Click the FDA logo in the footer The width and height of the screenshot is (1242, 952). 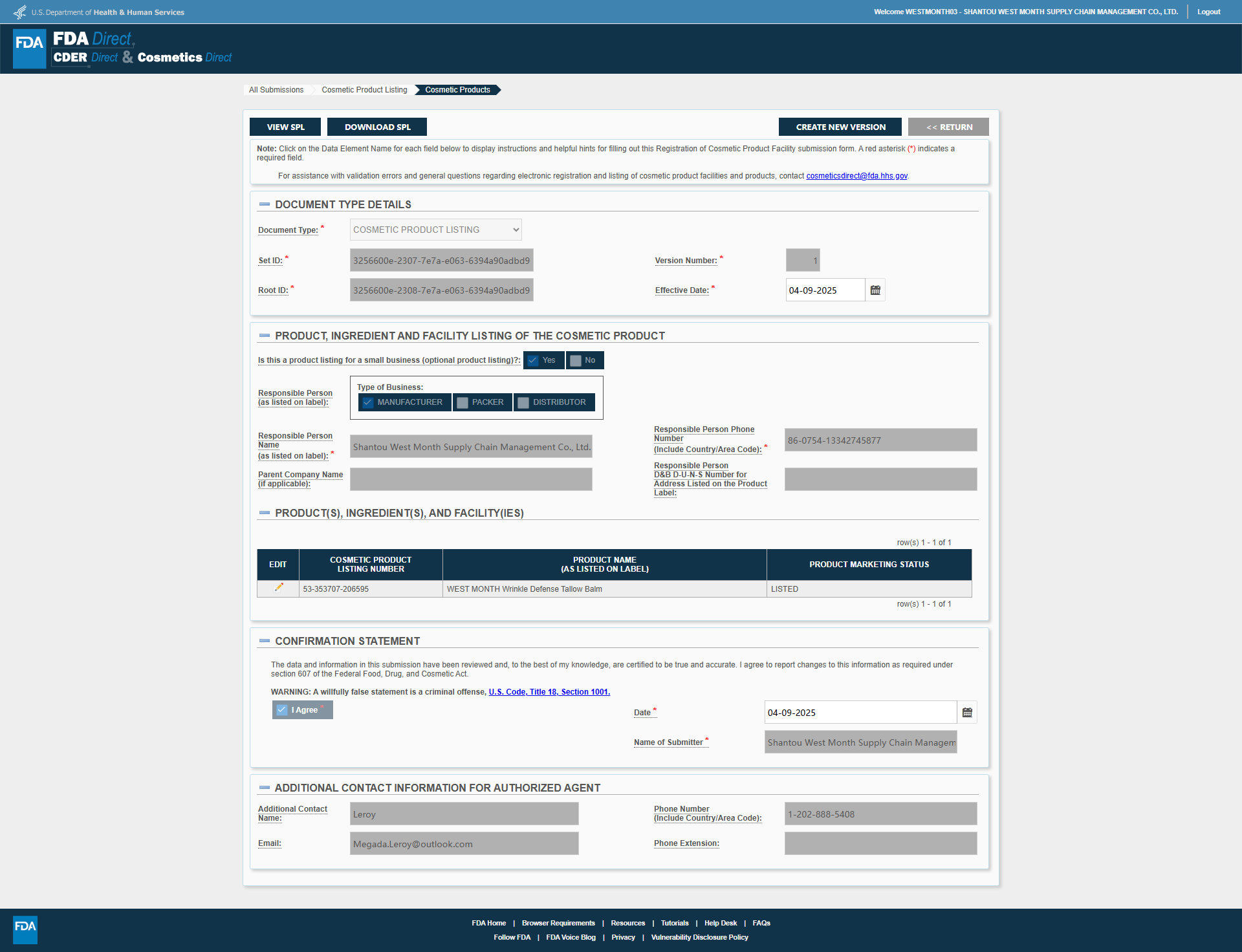pos(25,929)
